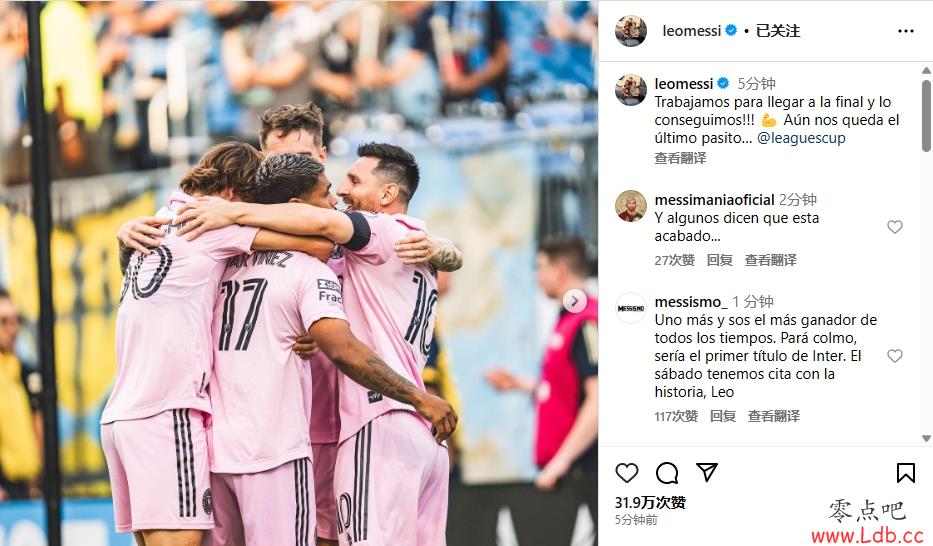This screenshot has height=546, width=933.
Task: Open comment box via speech bubble icon
Action: [x=667, y=473]
